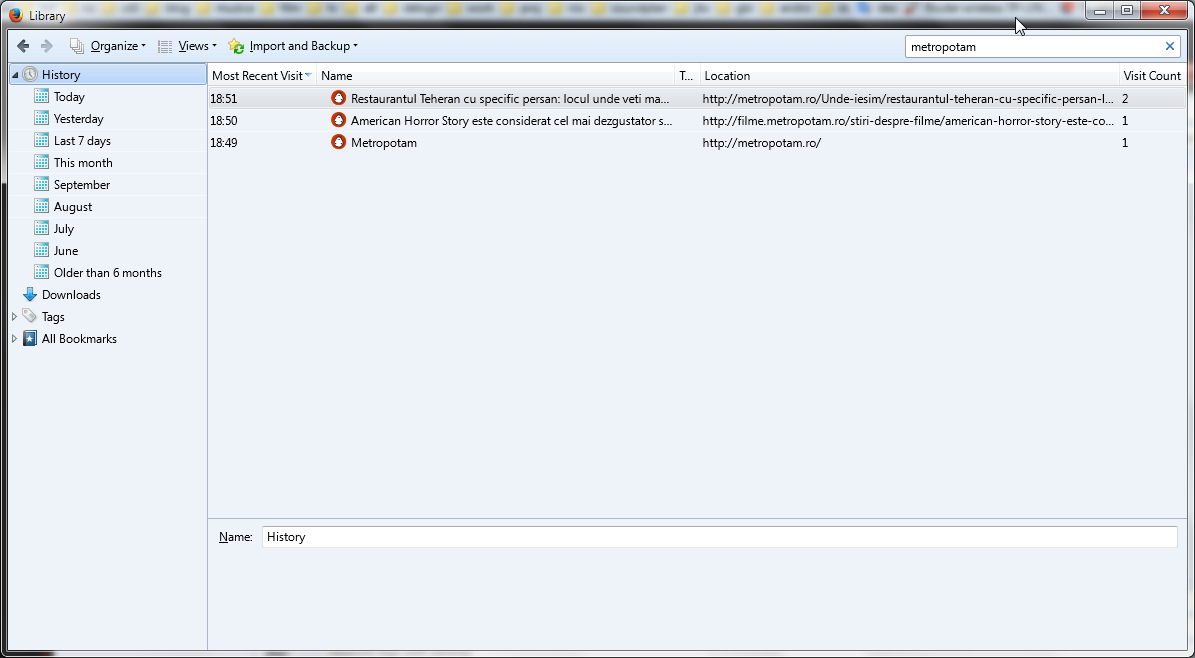Expand the All Bookmarks node

[x=14, y=339]
